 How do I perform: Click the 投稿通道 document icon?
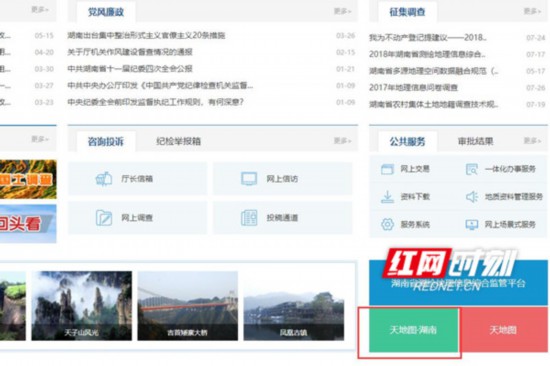pos(249,218)
